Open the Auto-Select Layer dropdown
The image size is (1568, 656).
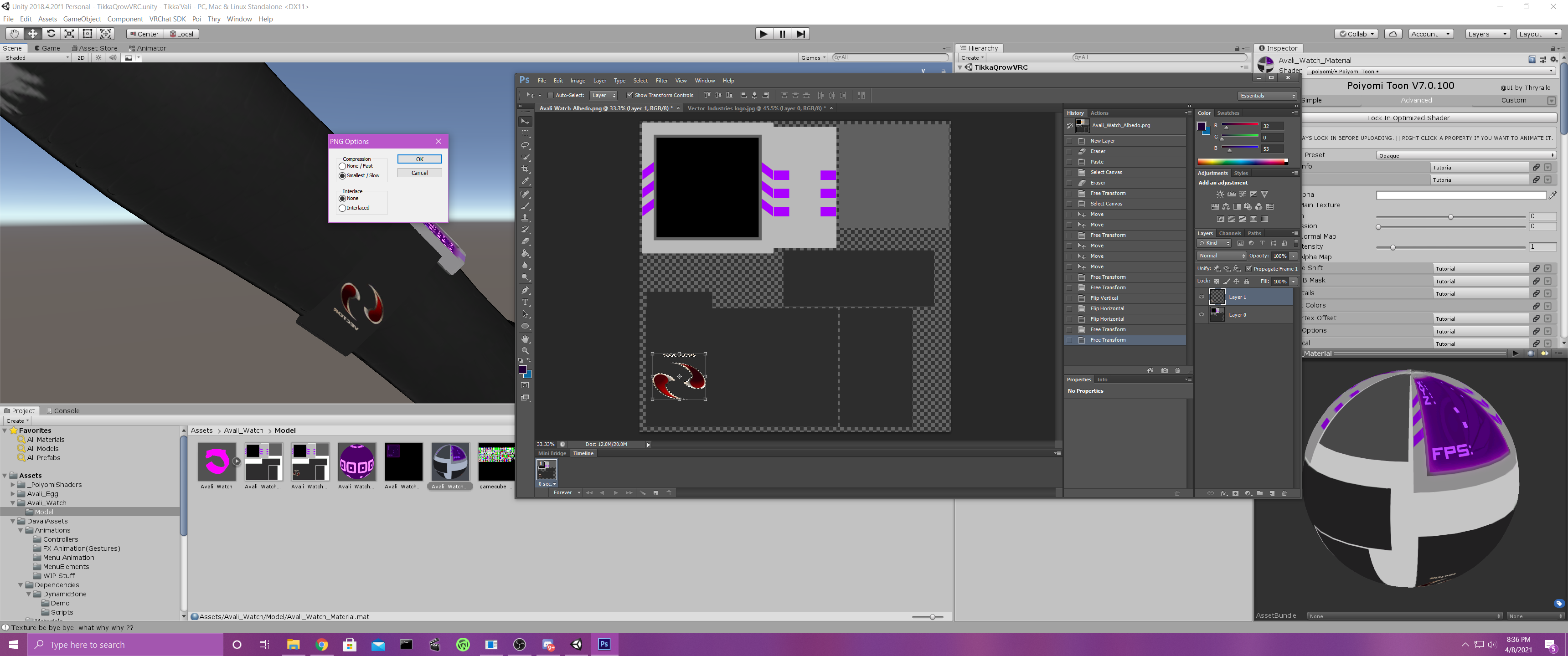click(x=603, y=95)
